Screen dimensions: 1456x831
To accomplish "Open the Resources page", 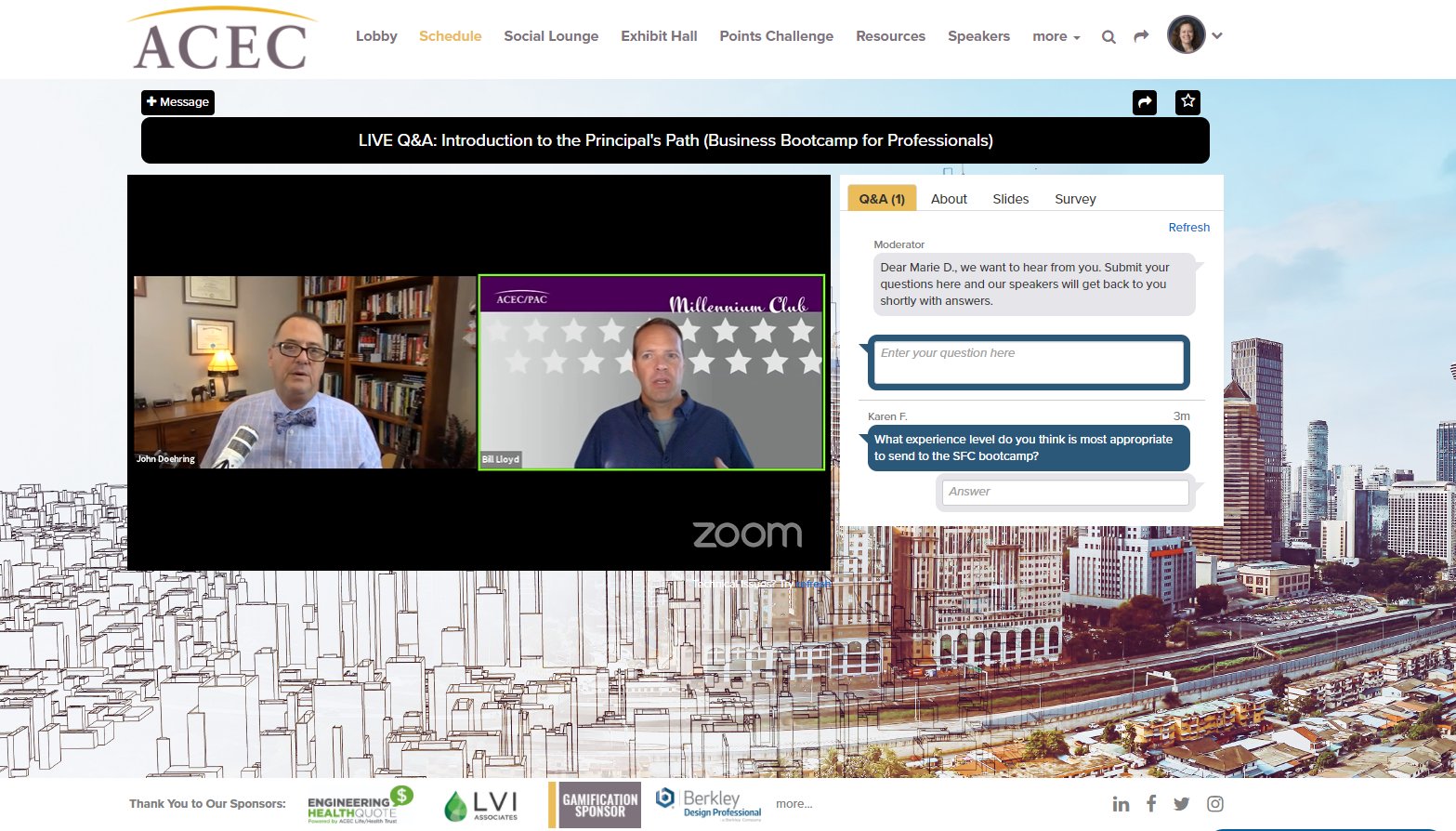I will (x=890, y=36).
